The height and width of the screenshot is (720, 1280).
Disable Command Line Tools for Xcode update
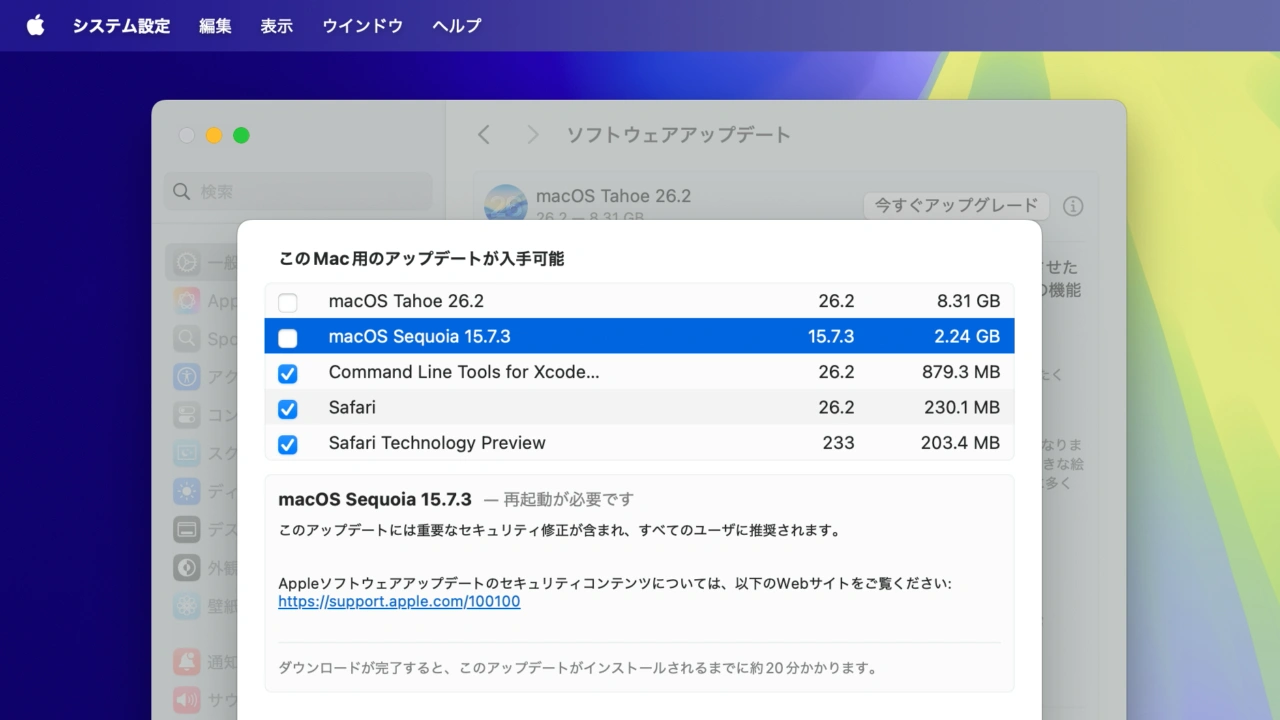[287, 374]
